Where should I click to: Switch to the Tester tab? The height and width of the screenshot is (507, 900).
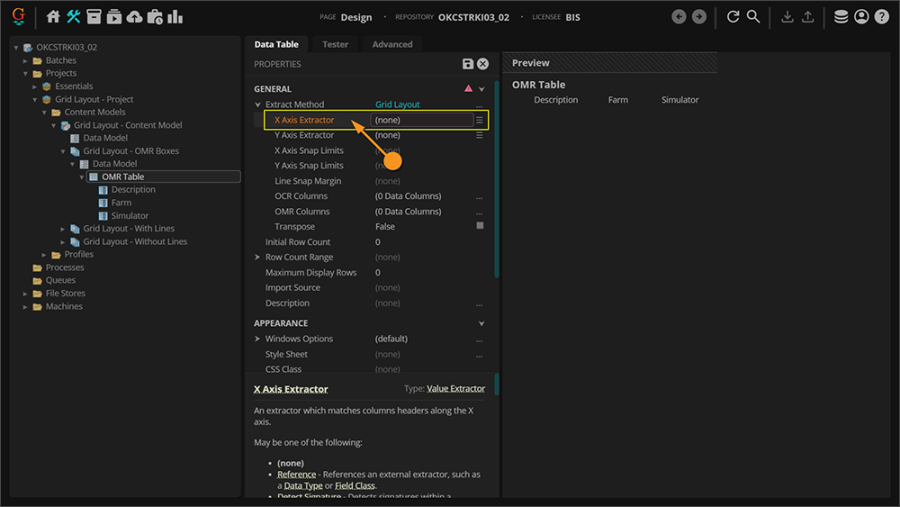tap(335, 44)
